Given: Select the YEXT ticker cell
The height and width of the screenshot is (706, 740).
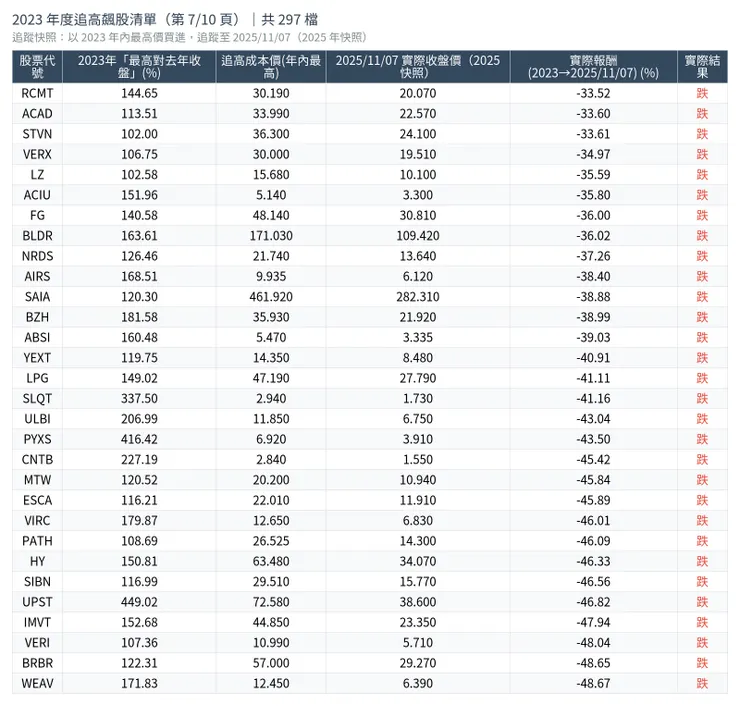Looking at the screenshot, I should pyautogui.click(x=37, y=358).
